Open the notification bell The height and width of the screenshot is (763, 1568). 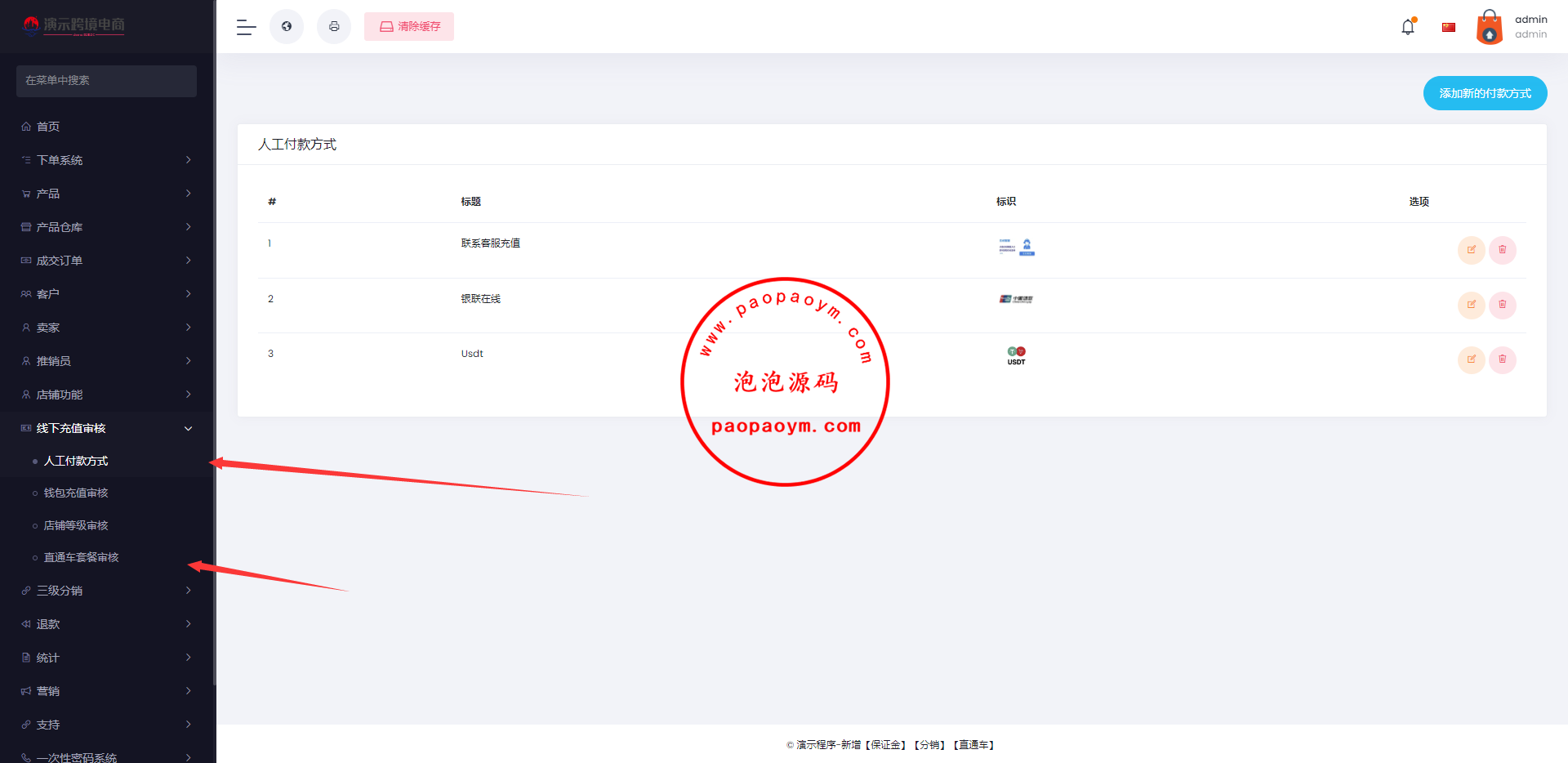(1408, 27)
